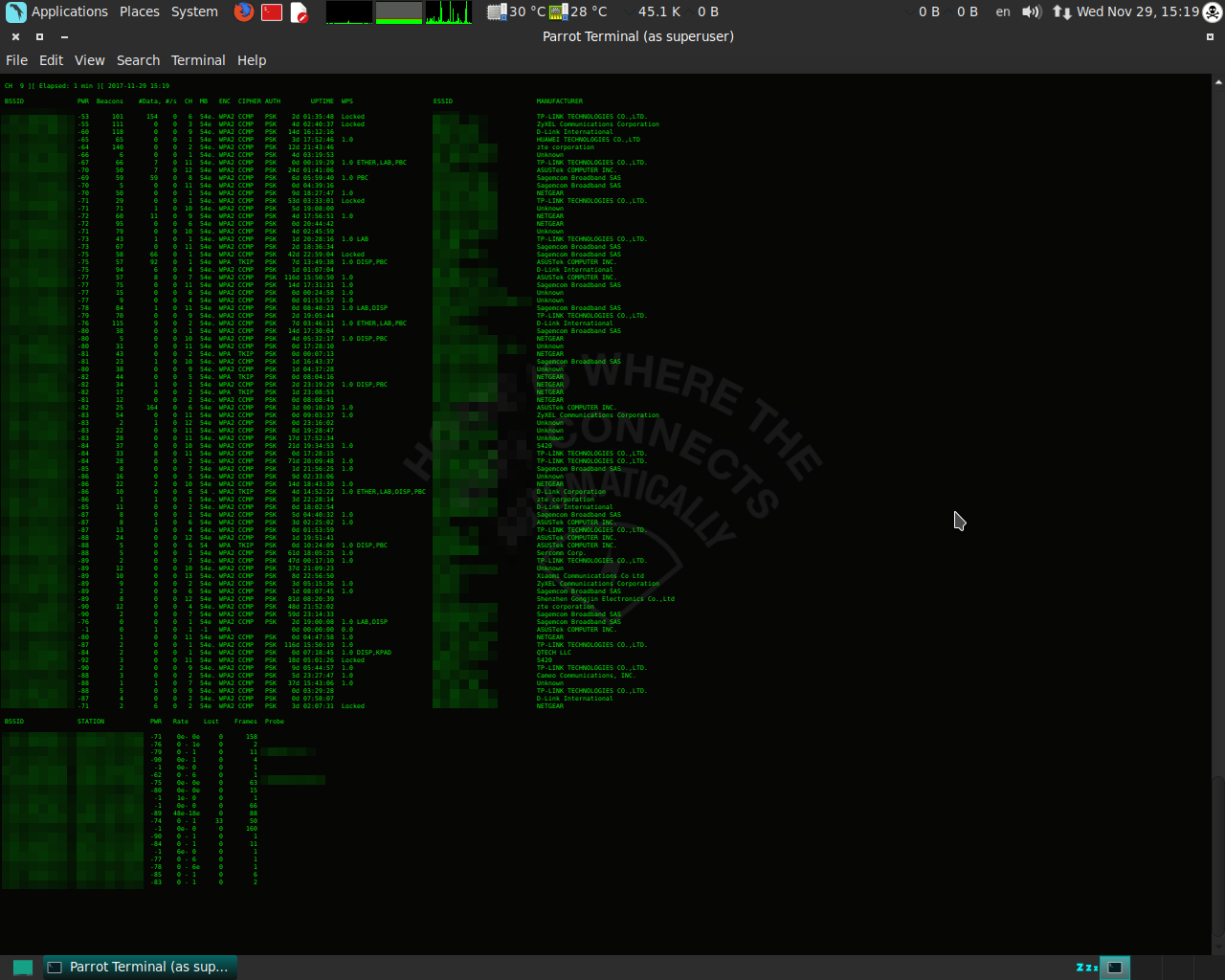Open the Search menu in the terminal

138,59
